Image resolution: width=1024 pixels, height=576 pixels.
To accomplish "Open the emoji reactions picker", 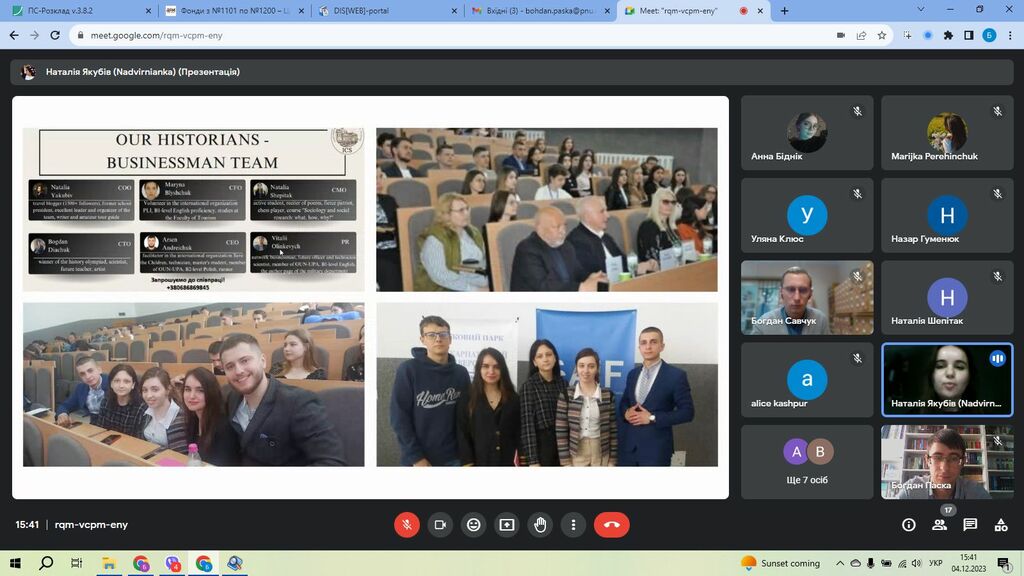I will (x=473, y=525).
